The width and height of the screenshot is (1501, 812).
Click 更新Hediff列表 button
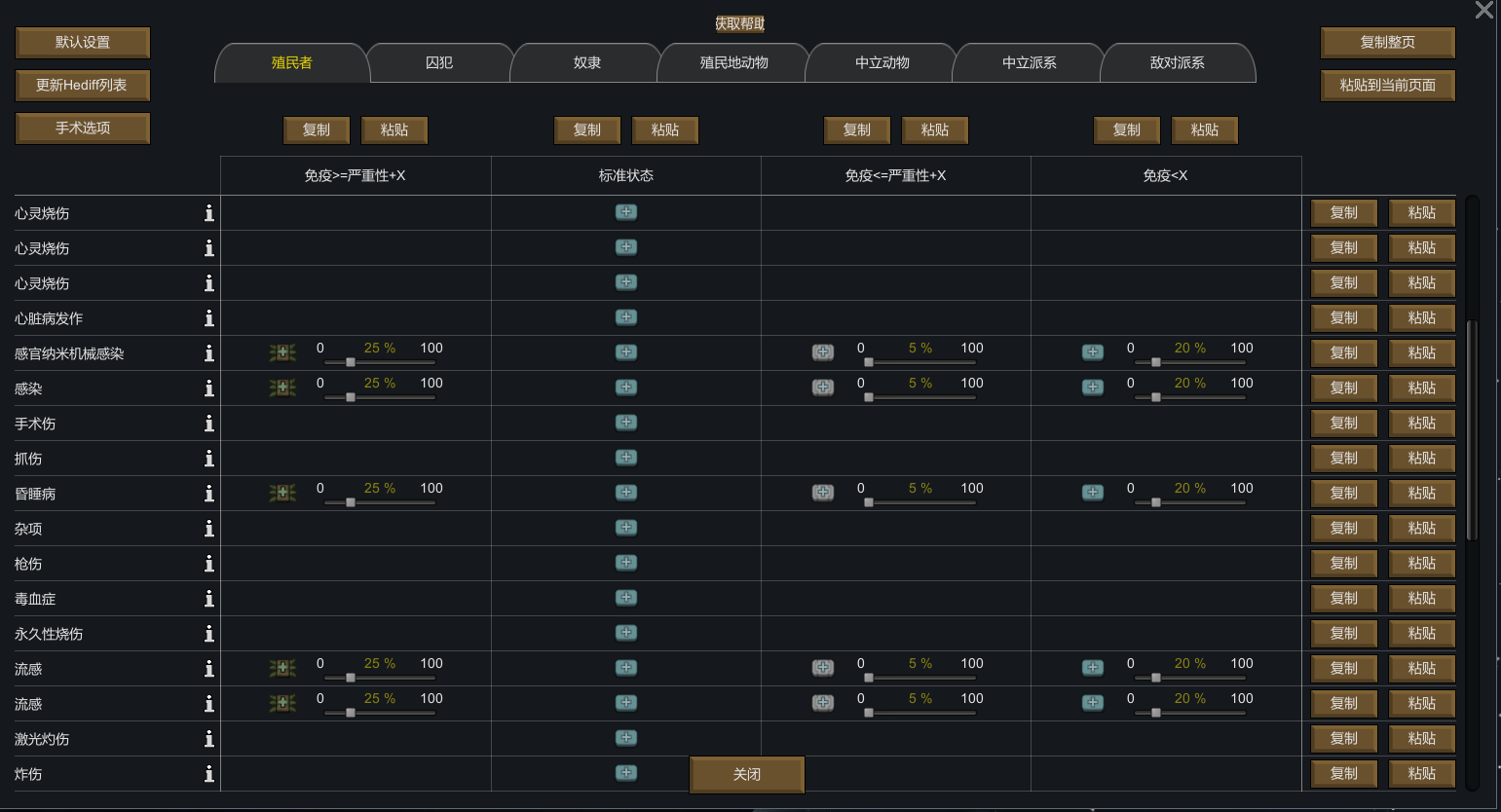point(83,86)
